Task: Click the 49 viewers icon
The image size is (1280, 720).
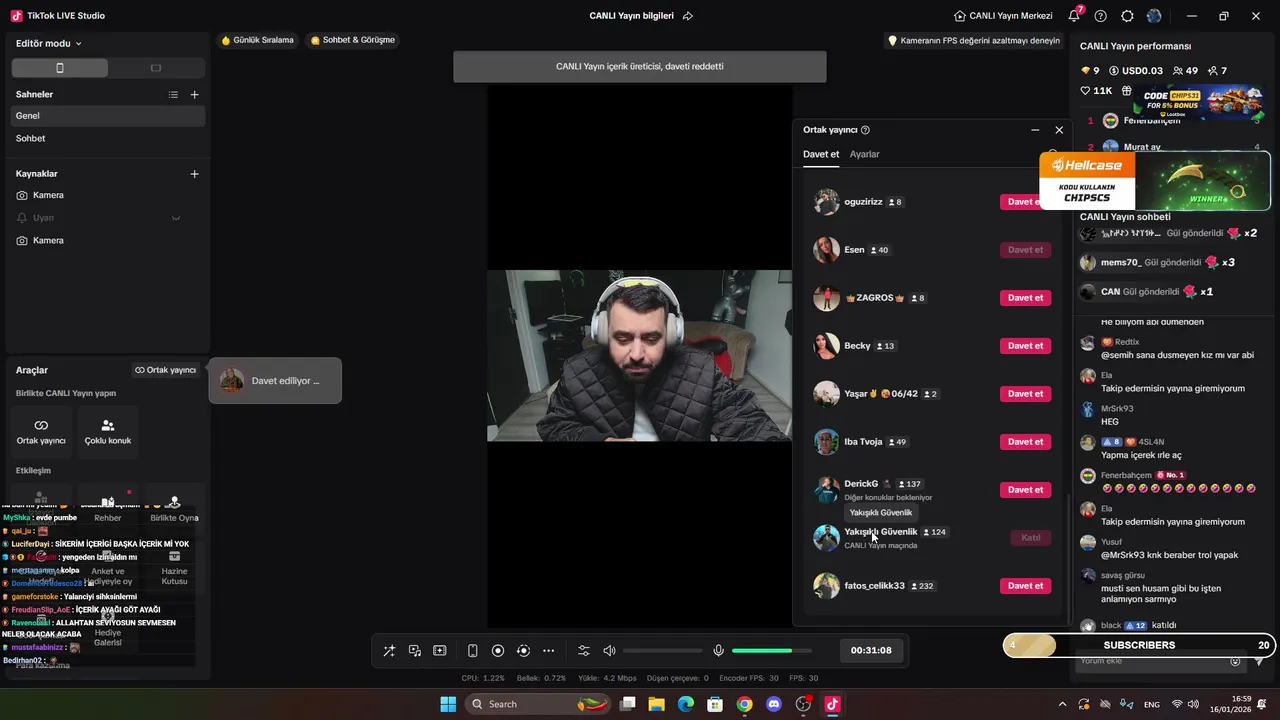Action: coord(1178,71)
